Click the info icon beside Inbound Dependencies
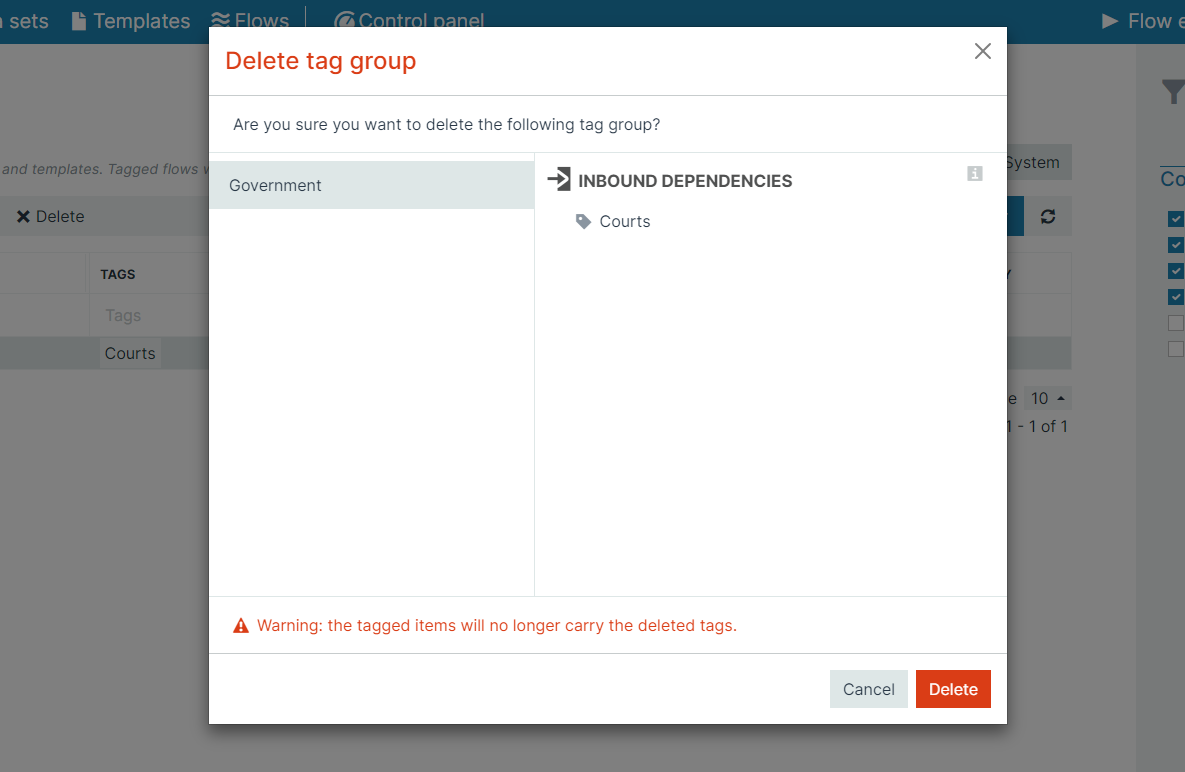The height and width of the screenshot is (772, 1185). click(x=975, y=174)
